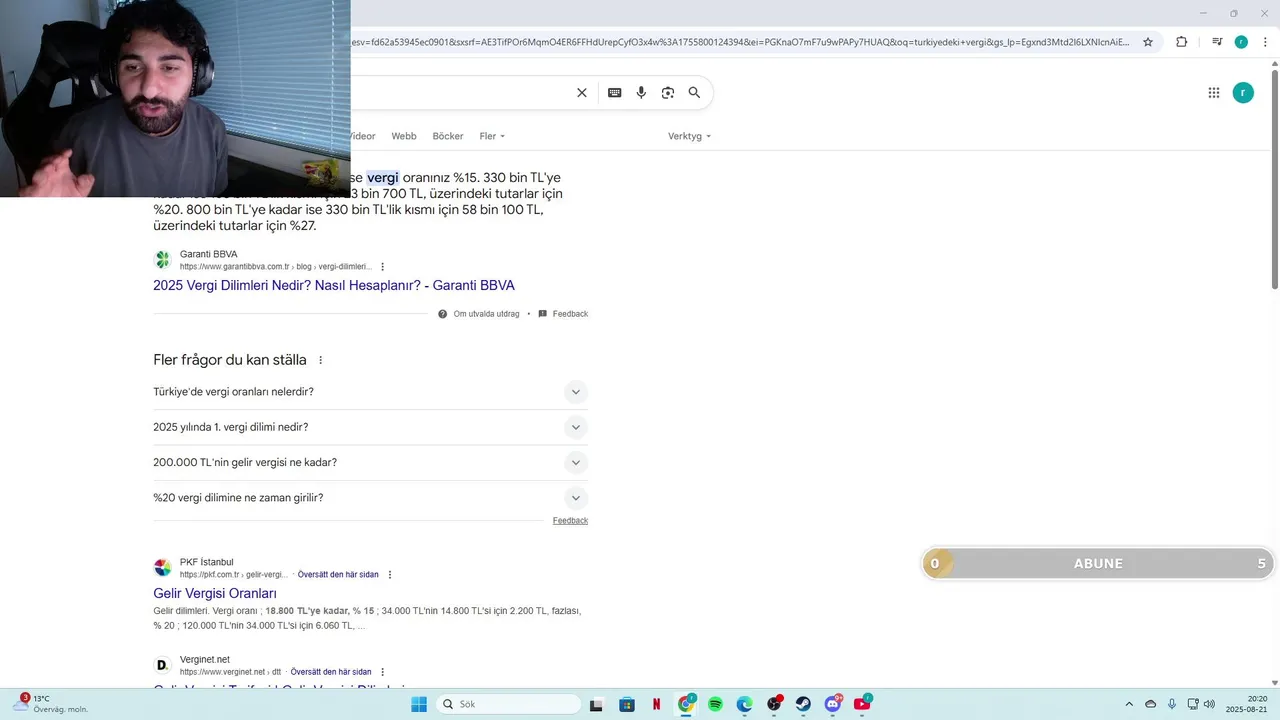
Task: Send Feedback on the featured snippet
Action: (570, 314)
